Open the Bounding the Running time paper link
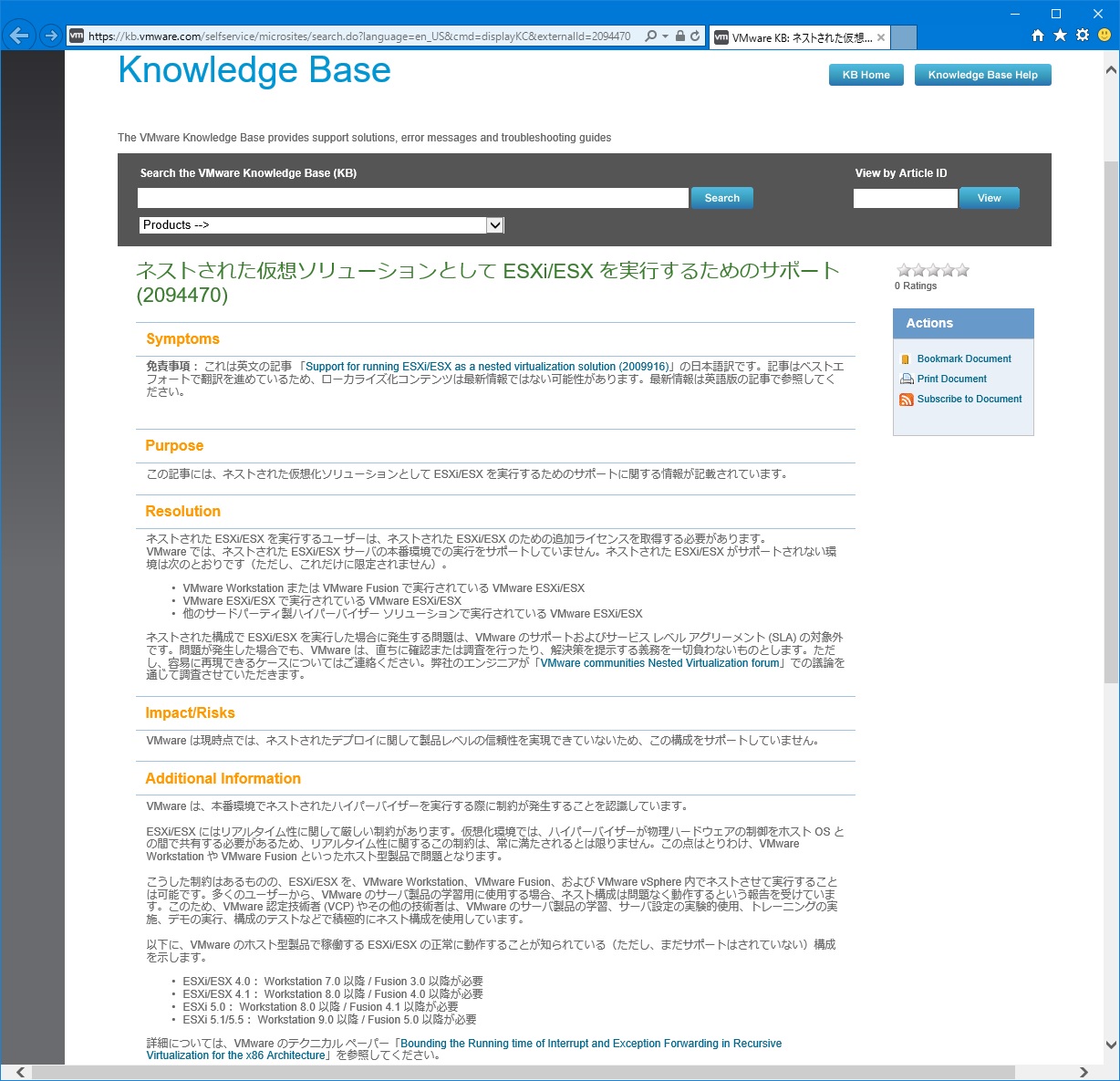 [x=464, y=1049]
